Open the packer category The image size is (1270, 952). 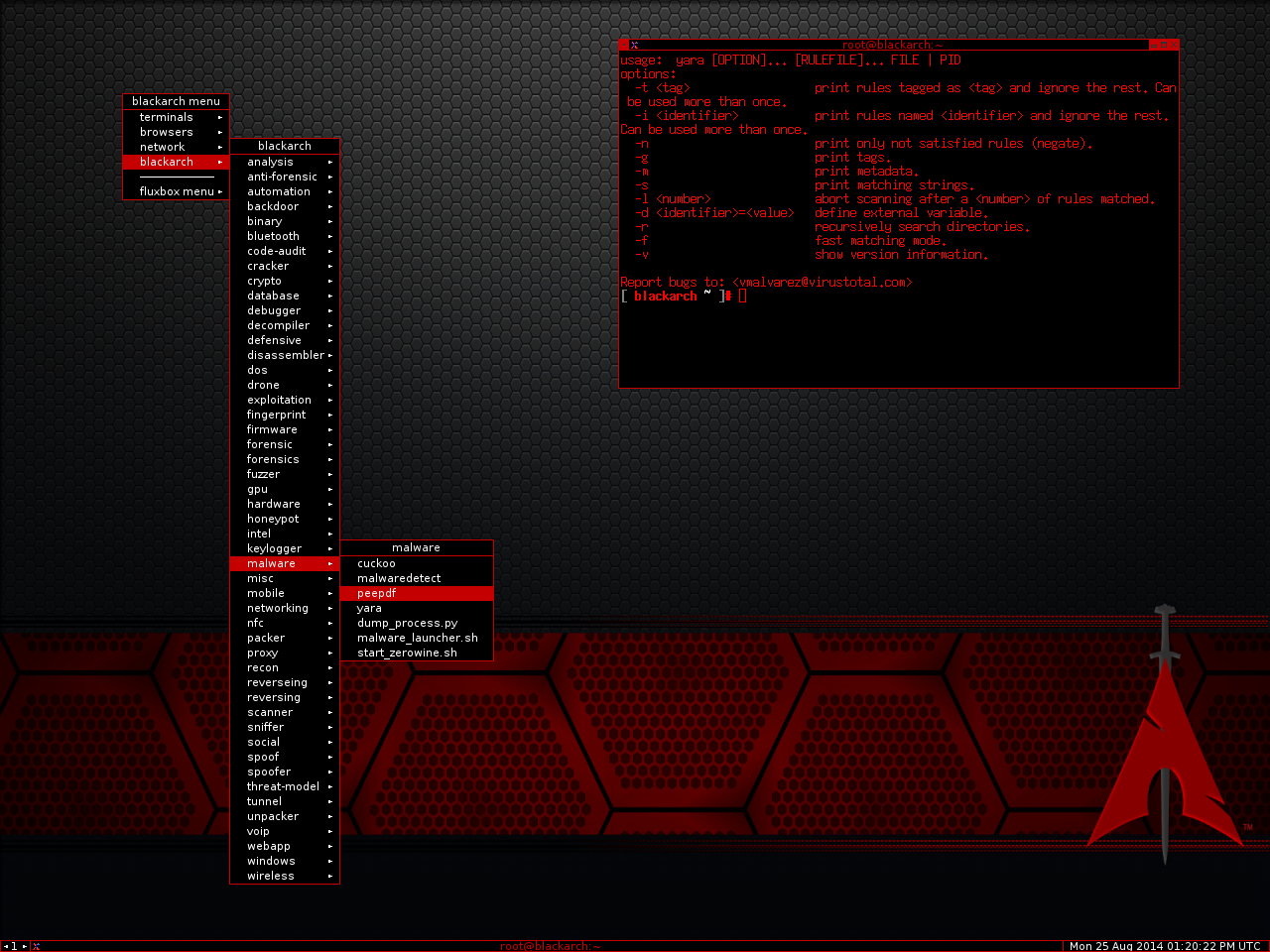pos(285,638)
